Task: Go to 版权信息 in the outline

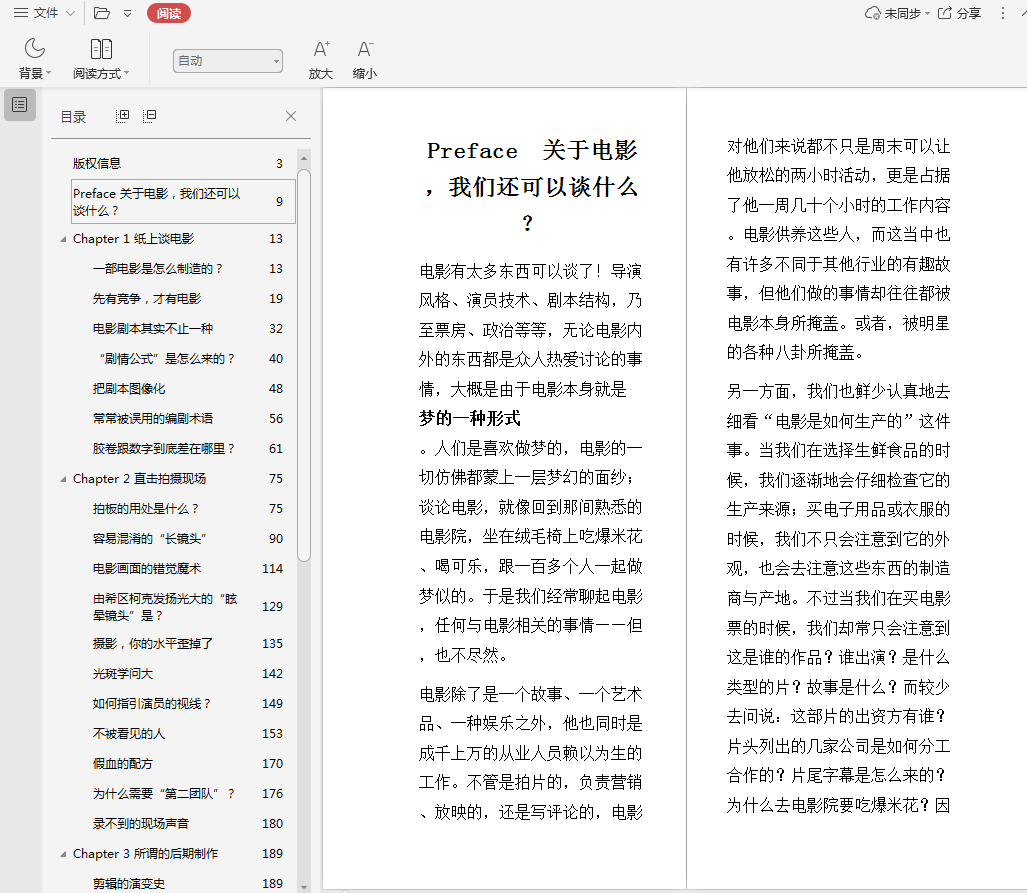Action: coord(97,164)
